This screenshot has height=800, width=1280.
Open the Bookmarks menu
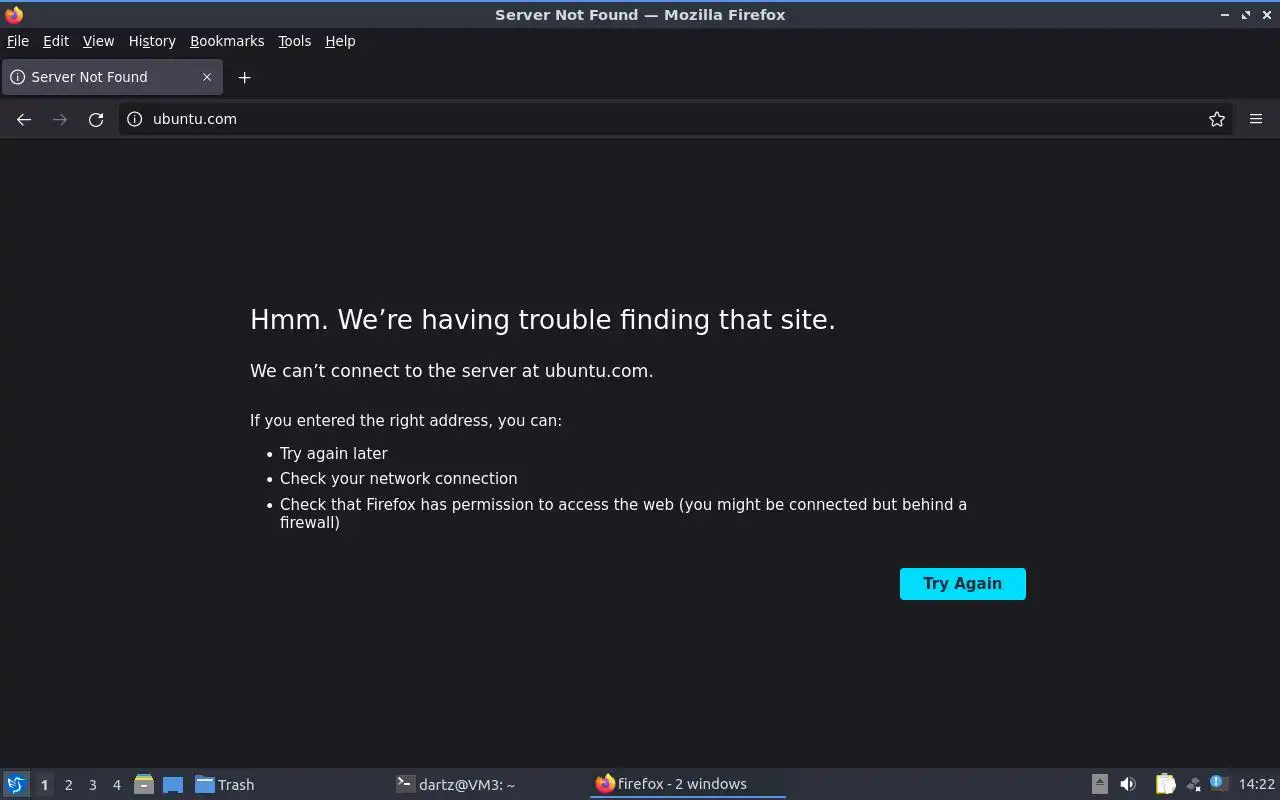227,41
